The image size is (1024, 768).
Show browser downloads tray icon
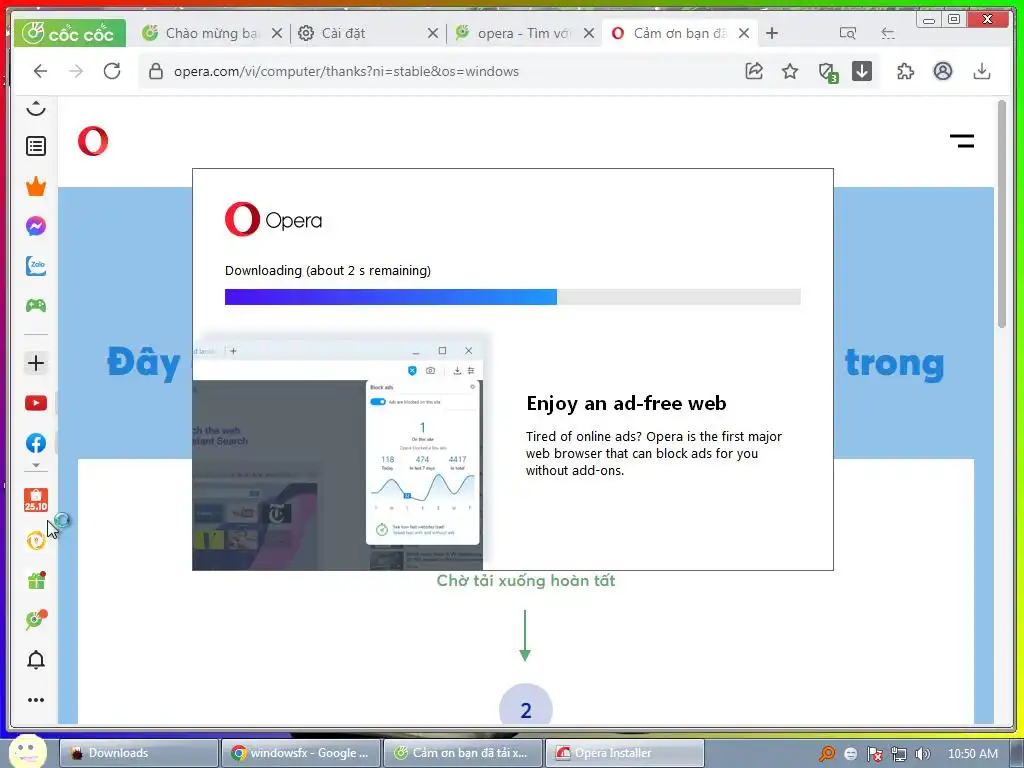(x=982, y=71)
